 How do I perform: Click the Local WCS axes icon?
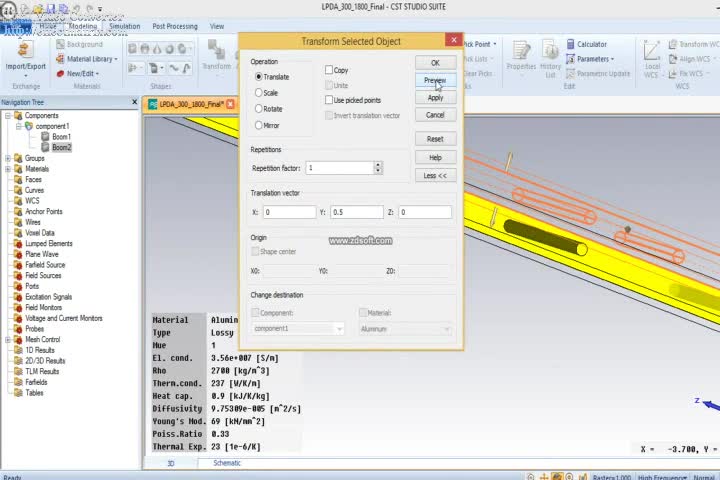point(652,51)
